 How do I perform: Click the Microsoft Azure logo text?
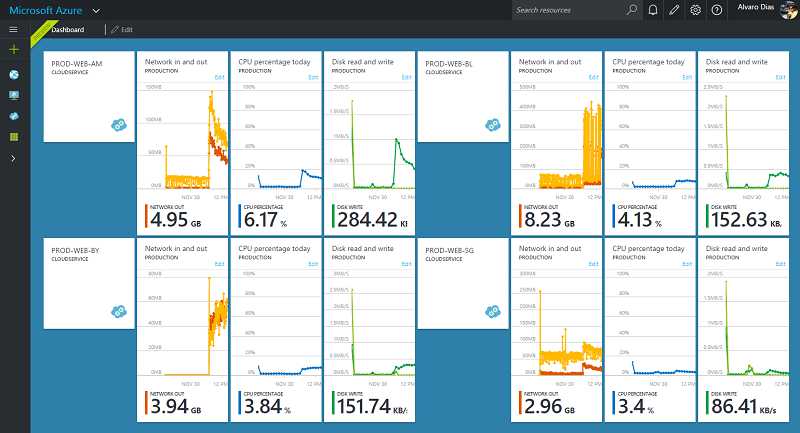45,10
